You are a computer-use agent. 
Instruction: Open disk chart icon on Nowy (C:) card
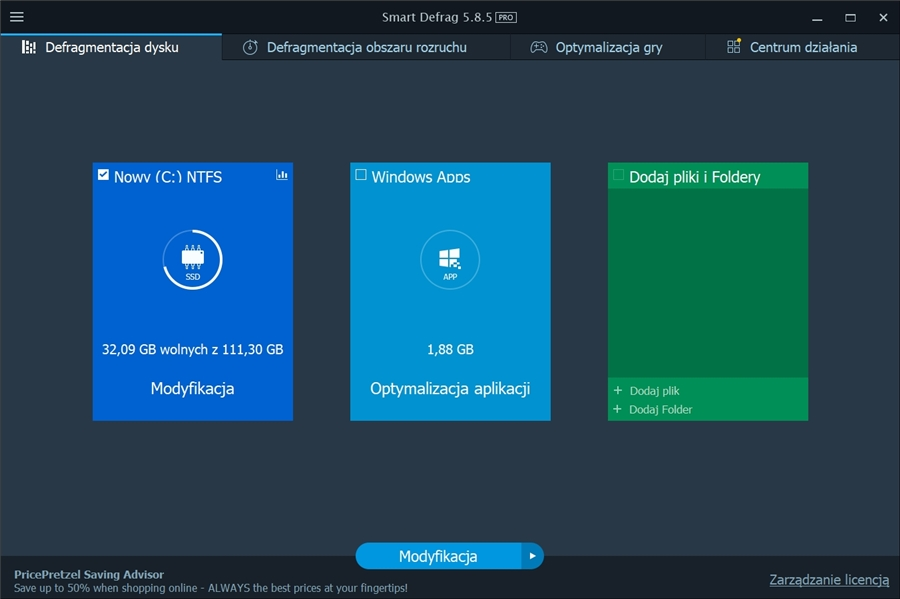click(x=282, y=175)
